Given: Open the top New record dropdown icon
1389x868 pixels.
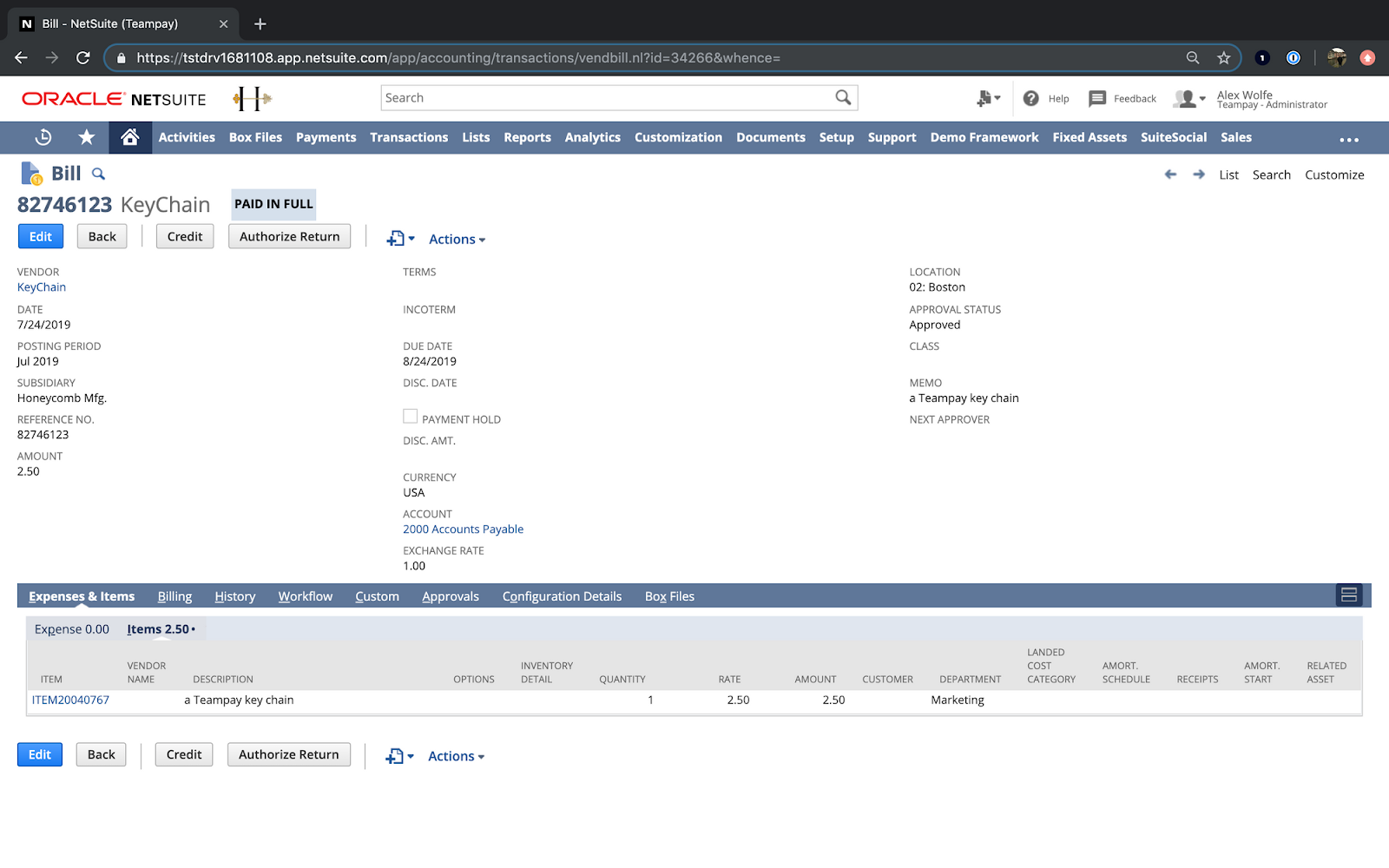Looking at the screenshot, I should click(x=401, y=239).
